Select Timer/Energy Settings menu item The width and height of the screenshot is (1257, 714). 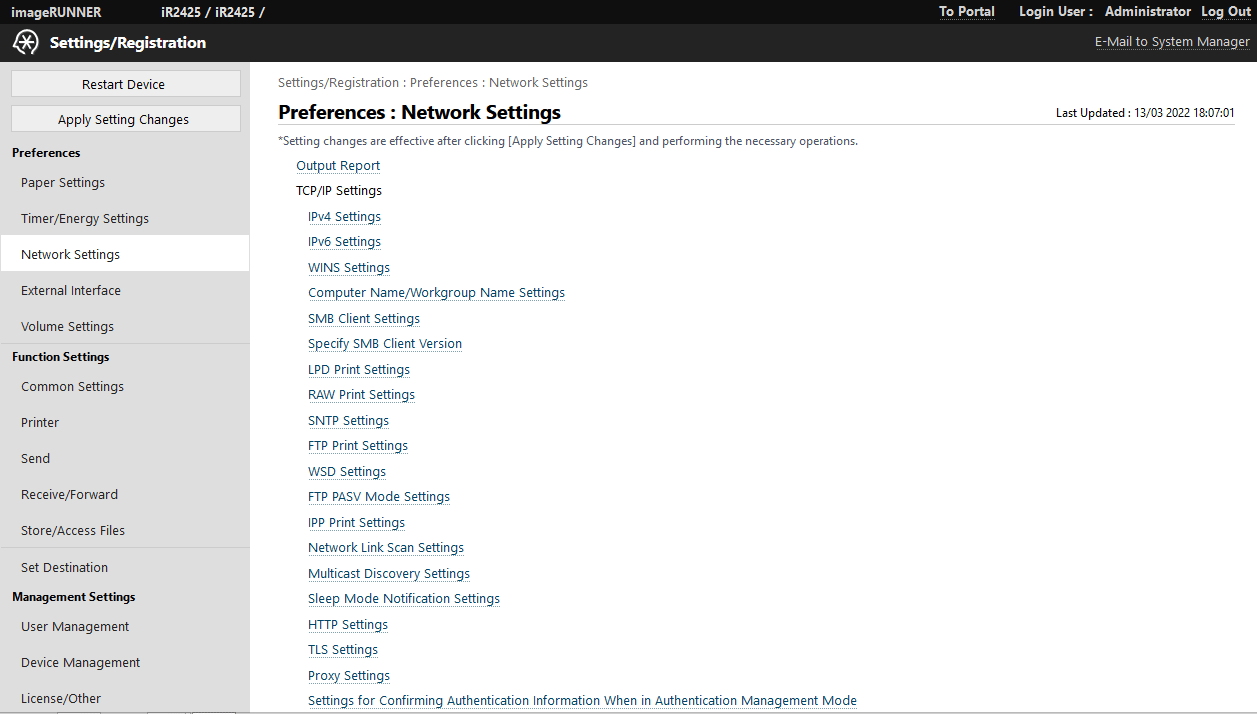point(85,219)
